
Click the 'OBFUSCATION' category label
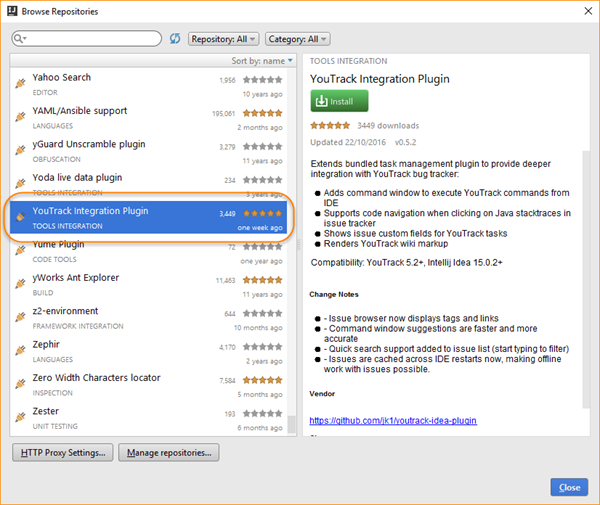click(x=57, y=159)
